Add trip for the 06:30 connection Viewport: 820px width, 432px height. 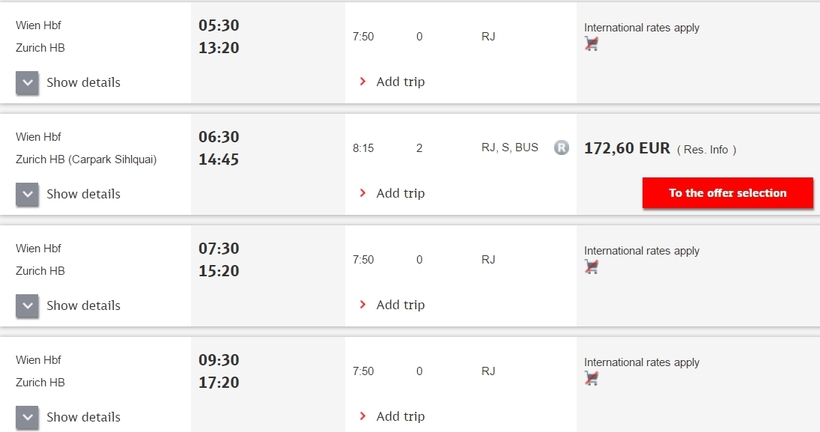(401, 193)
